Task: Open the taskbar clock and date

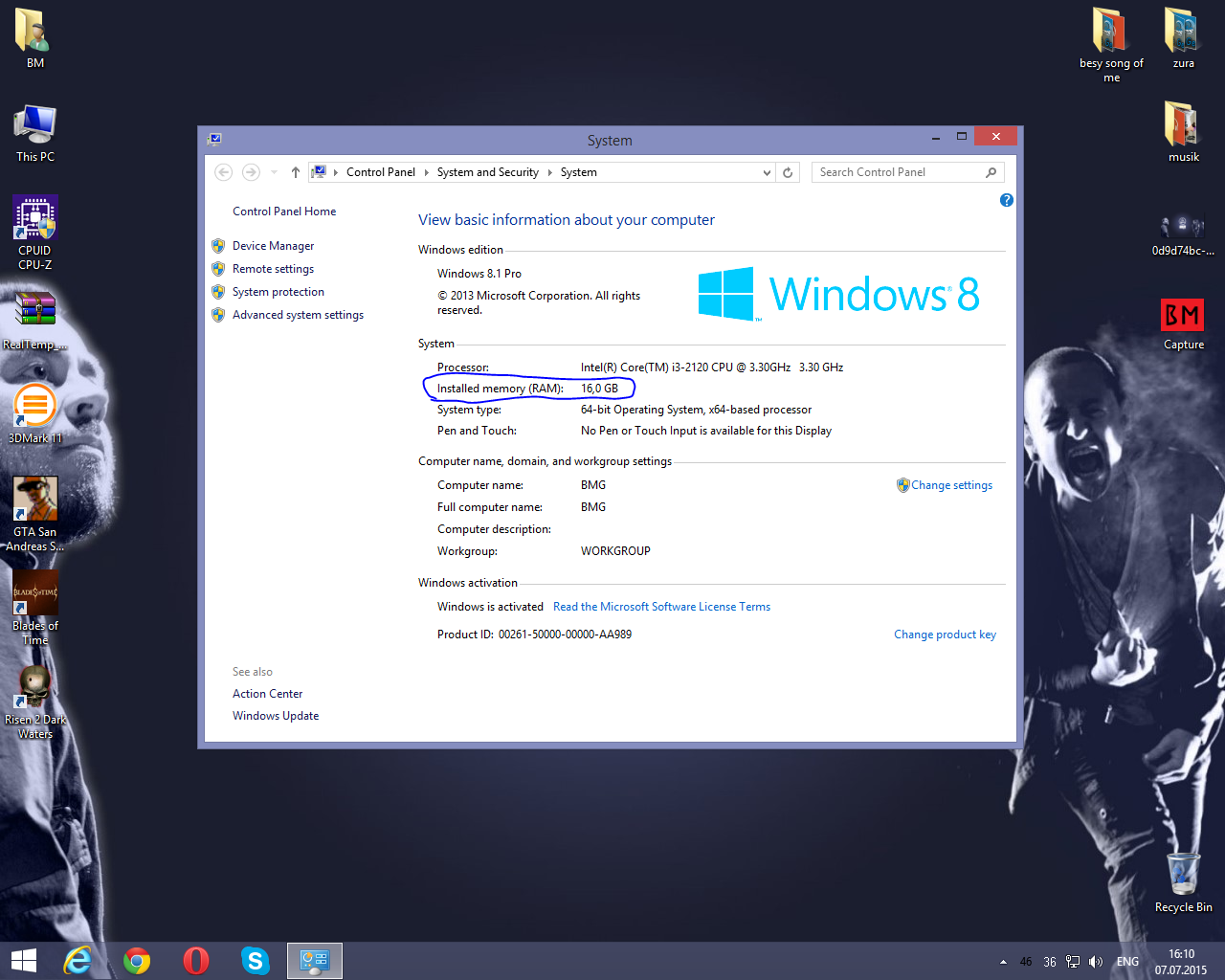Action: (1180, 962)
